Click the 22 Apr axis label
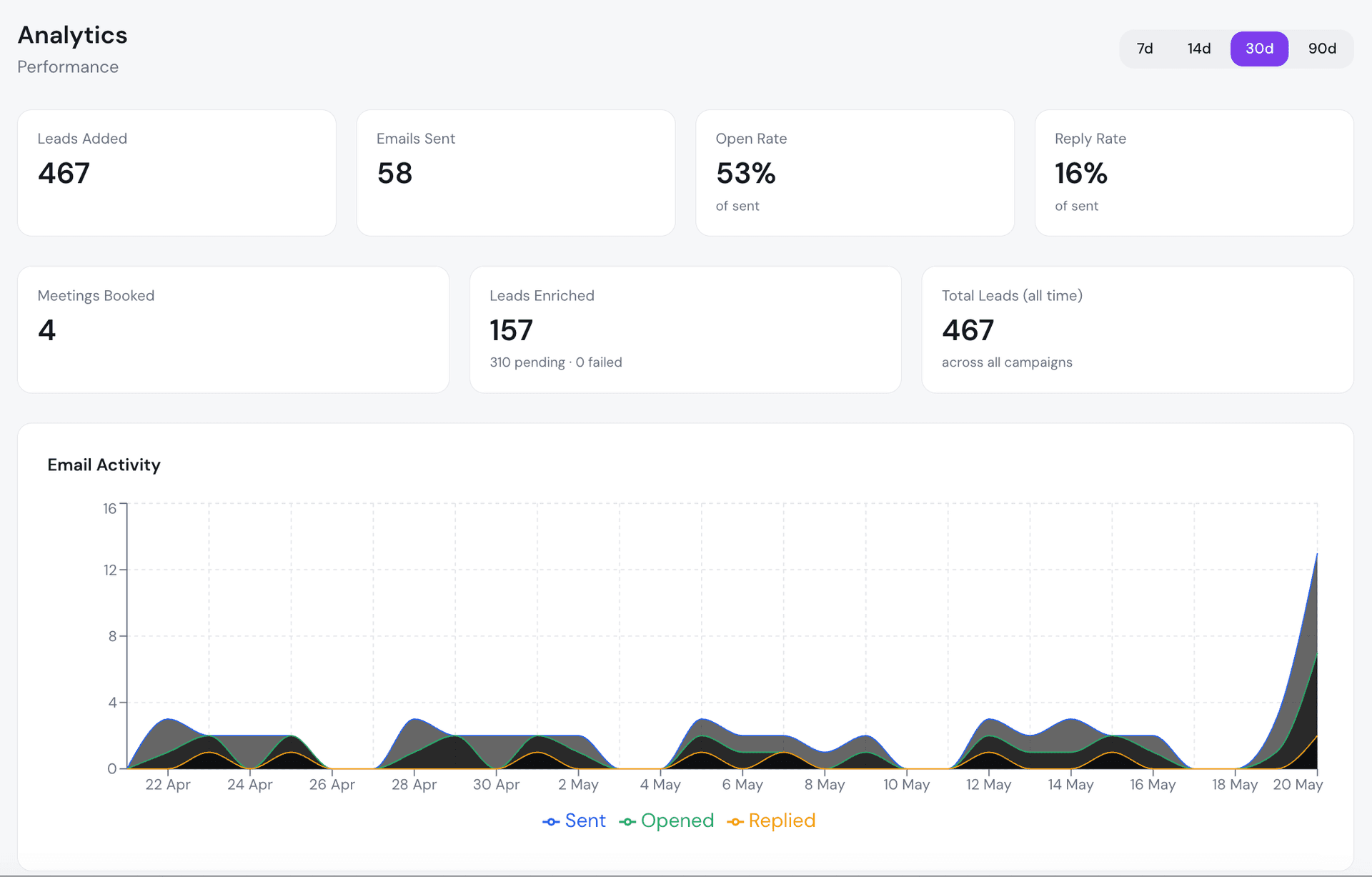This screenshot has width=1372, height=877. click(168, 784)
